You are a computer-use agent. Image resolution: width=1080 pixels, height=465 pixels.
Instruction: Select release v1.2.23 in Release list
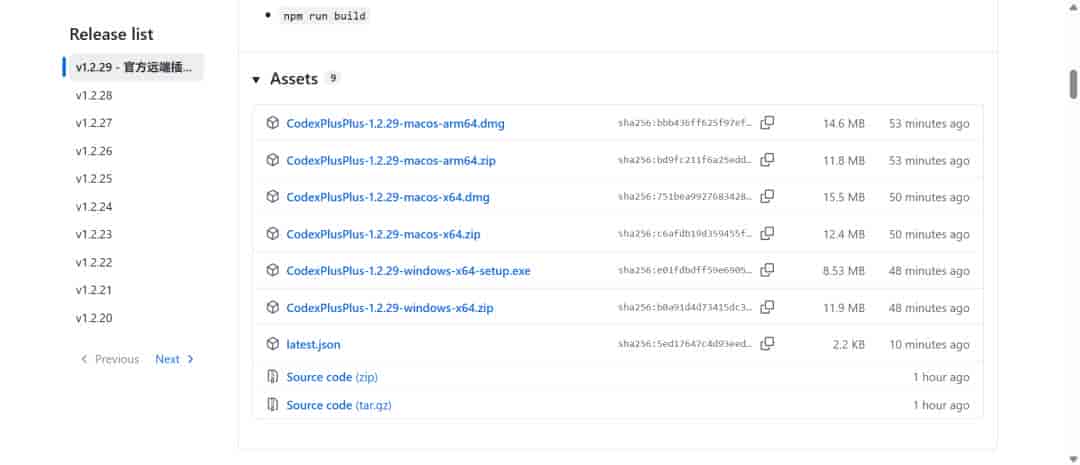click(x=94, y=234)
